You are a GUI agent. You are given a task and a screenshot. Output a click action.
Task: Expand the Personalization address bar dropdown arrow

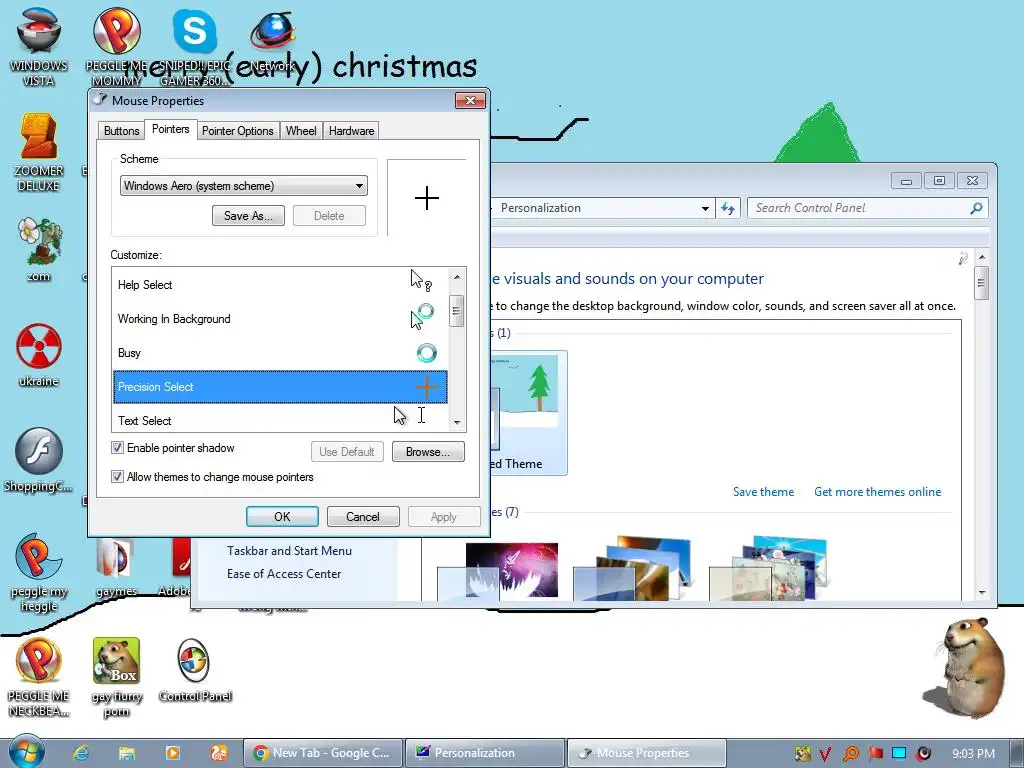click(x=705, y=208)
